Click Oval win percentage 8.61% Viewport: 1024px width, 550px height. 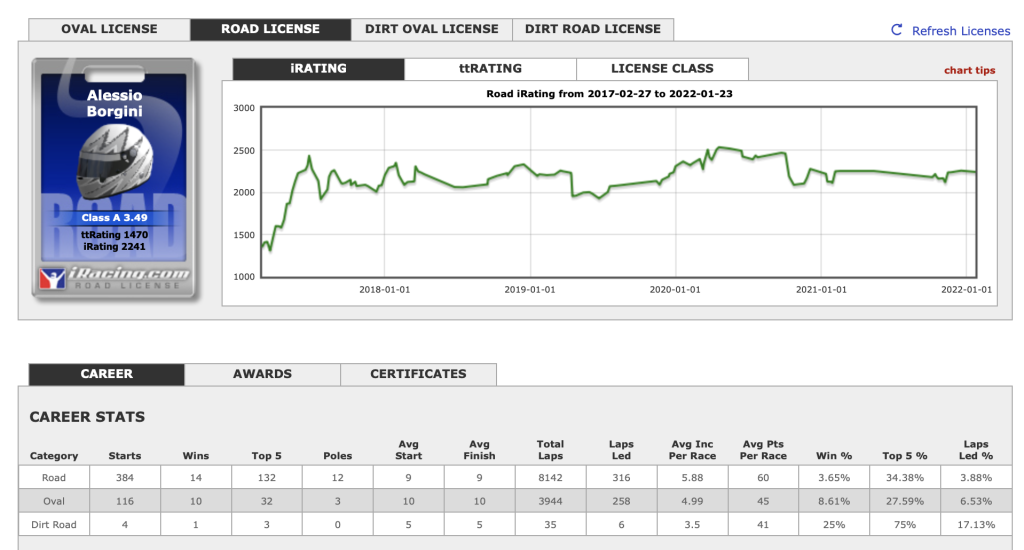(x=834, y=501)
